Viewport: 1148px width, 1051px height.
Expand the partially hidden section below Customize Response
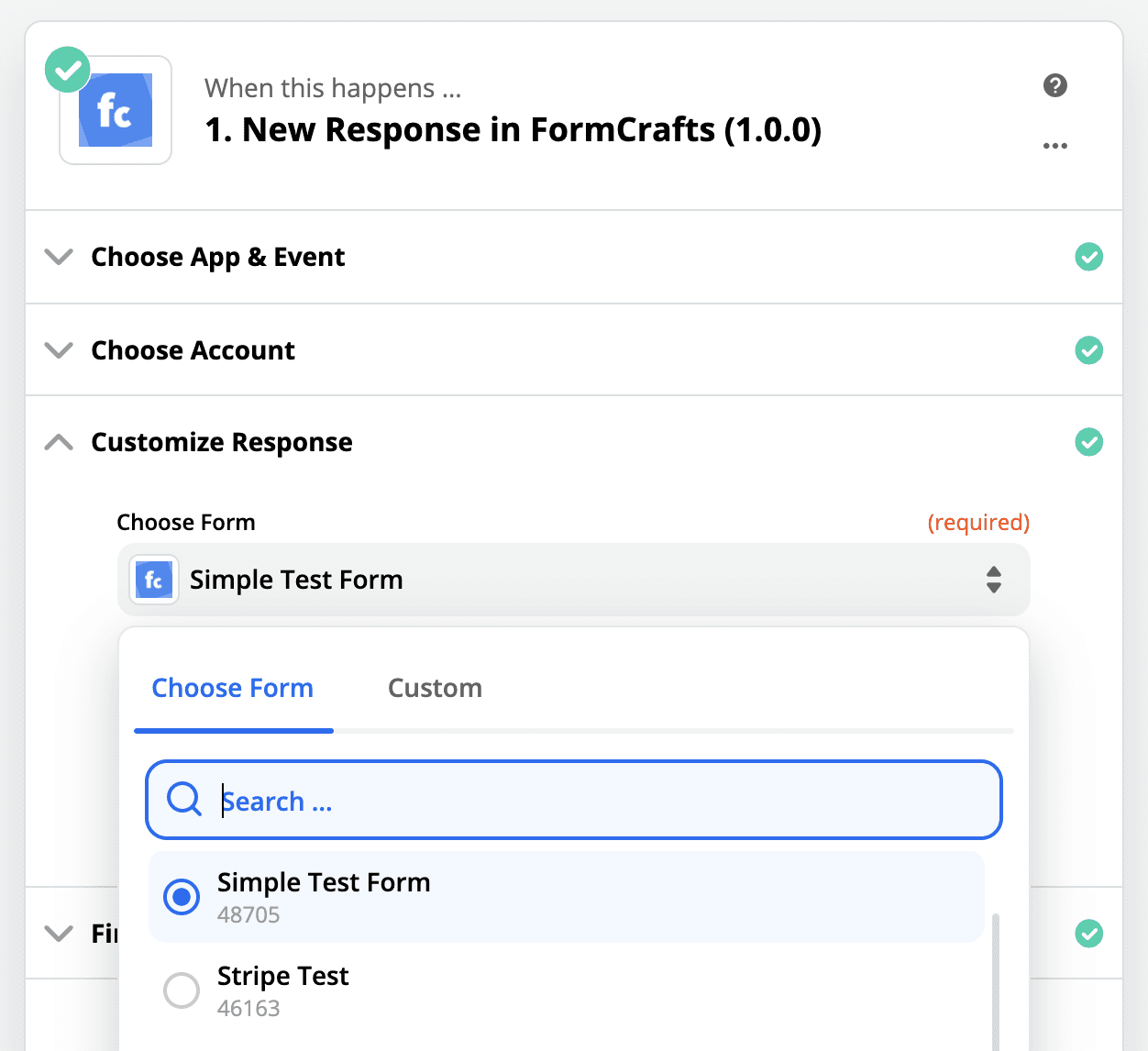pyautogui.click(x=59, y=934)
